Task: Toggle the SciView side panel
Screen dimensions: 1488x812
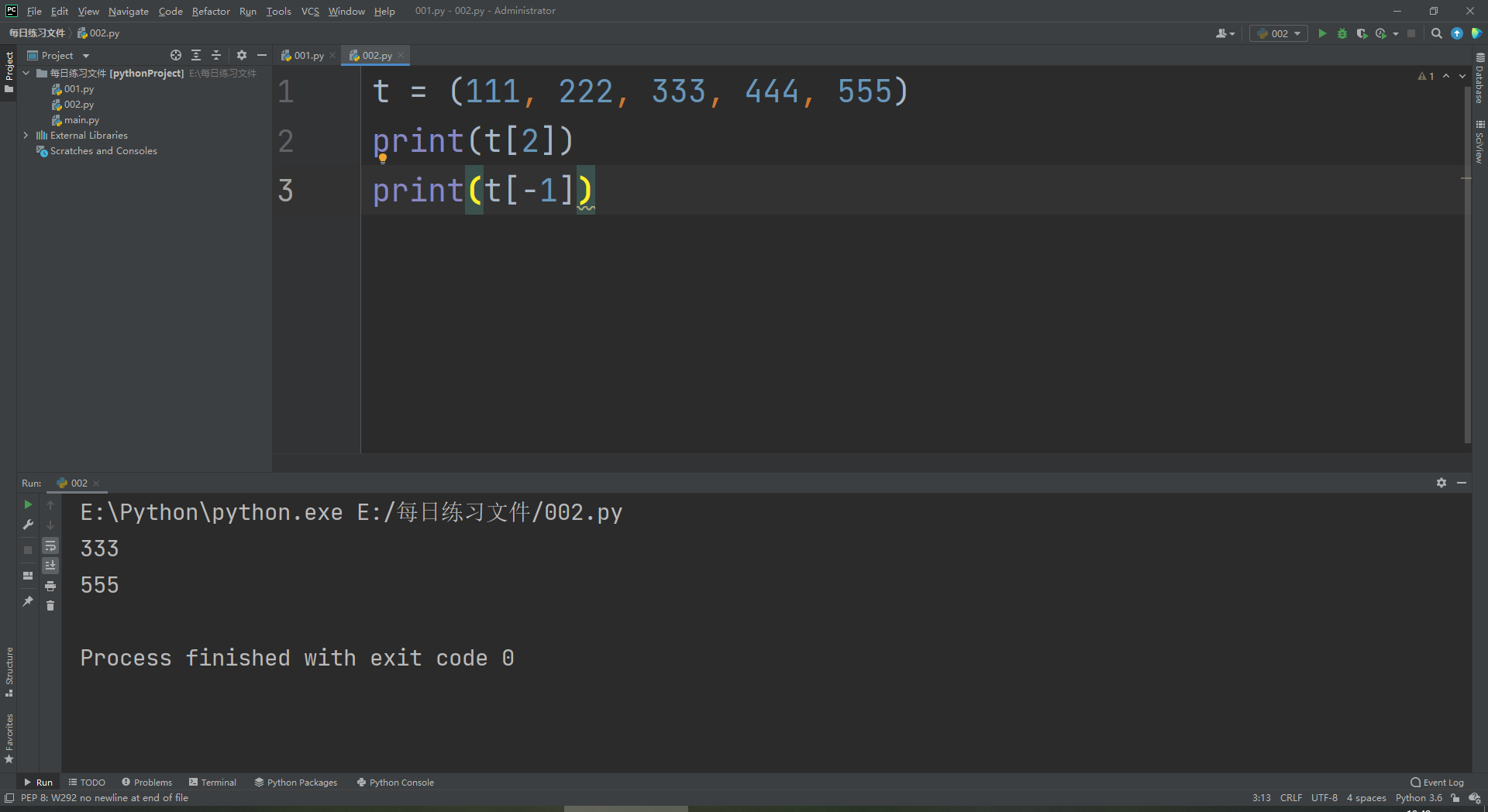Action: pyautogui.click(x=1479, y=142)
